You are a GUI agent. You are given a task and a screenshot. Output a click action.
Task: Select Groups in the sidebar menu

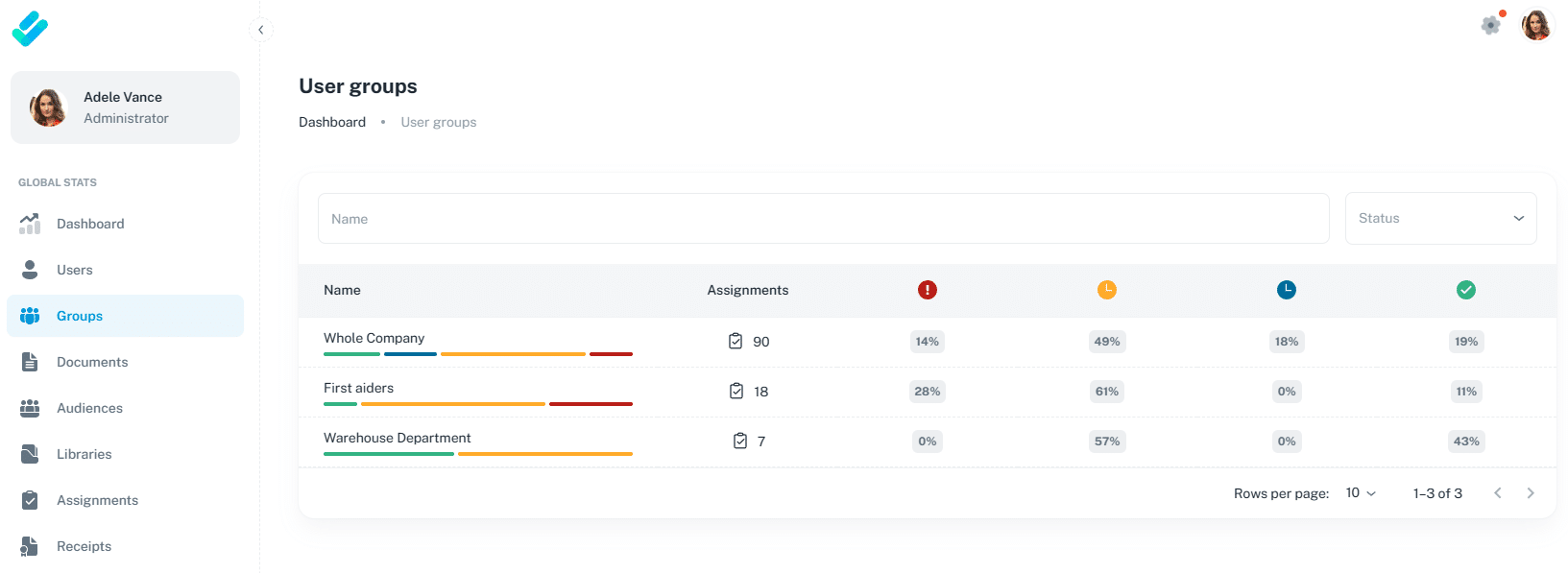[125, 316]
